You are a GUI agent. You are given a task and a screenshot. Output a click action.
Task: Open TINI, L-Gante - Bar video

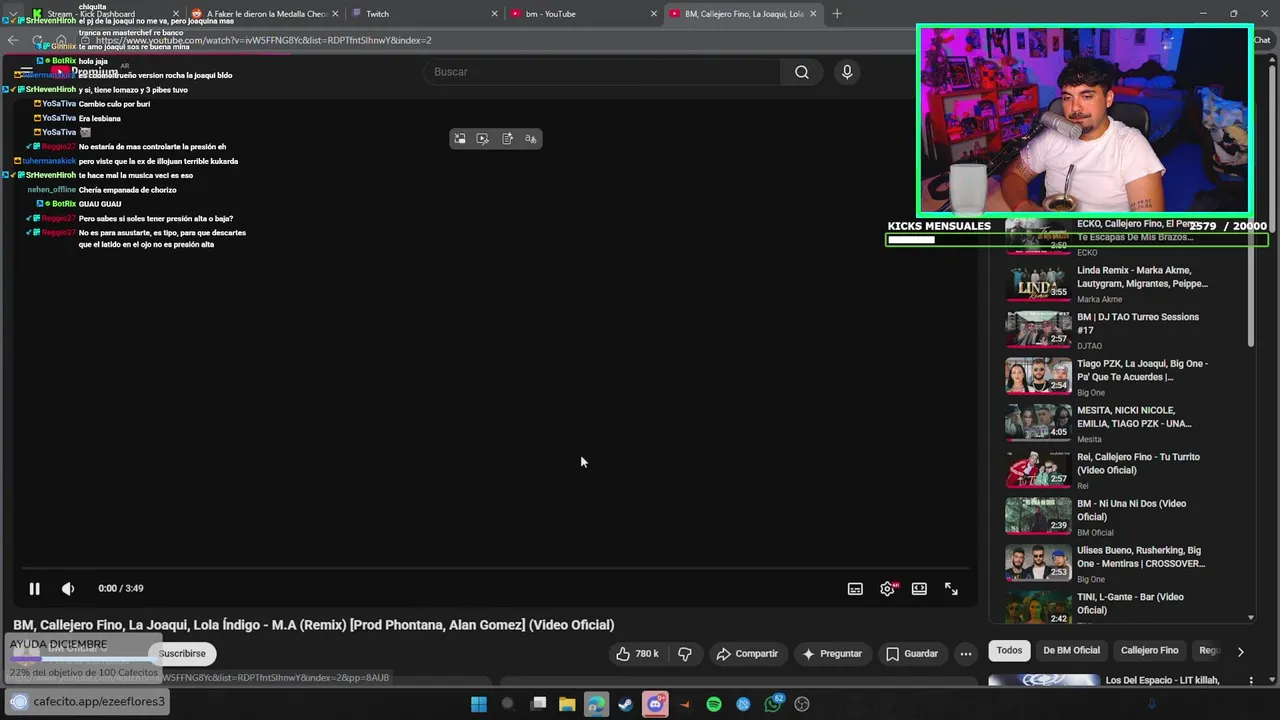[1130, 603]
